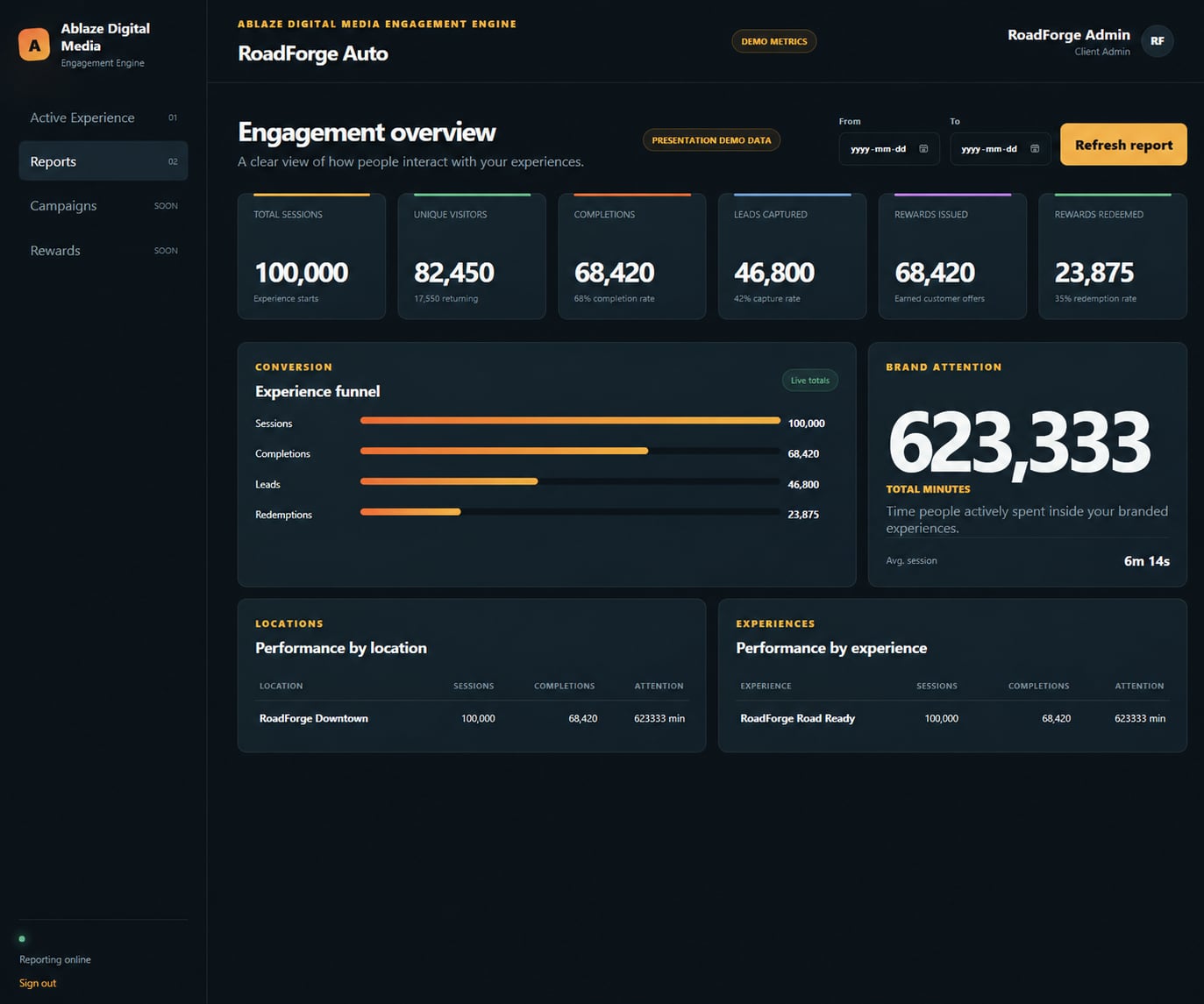Open the From date calendar picker icon
The image size is (1204, 1004).
923,149
